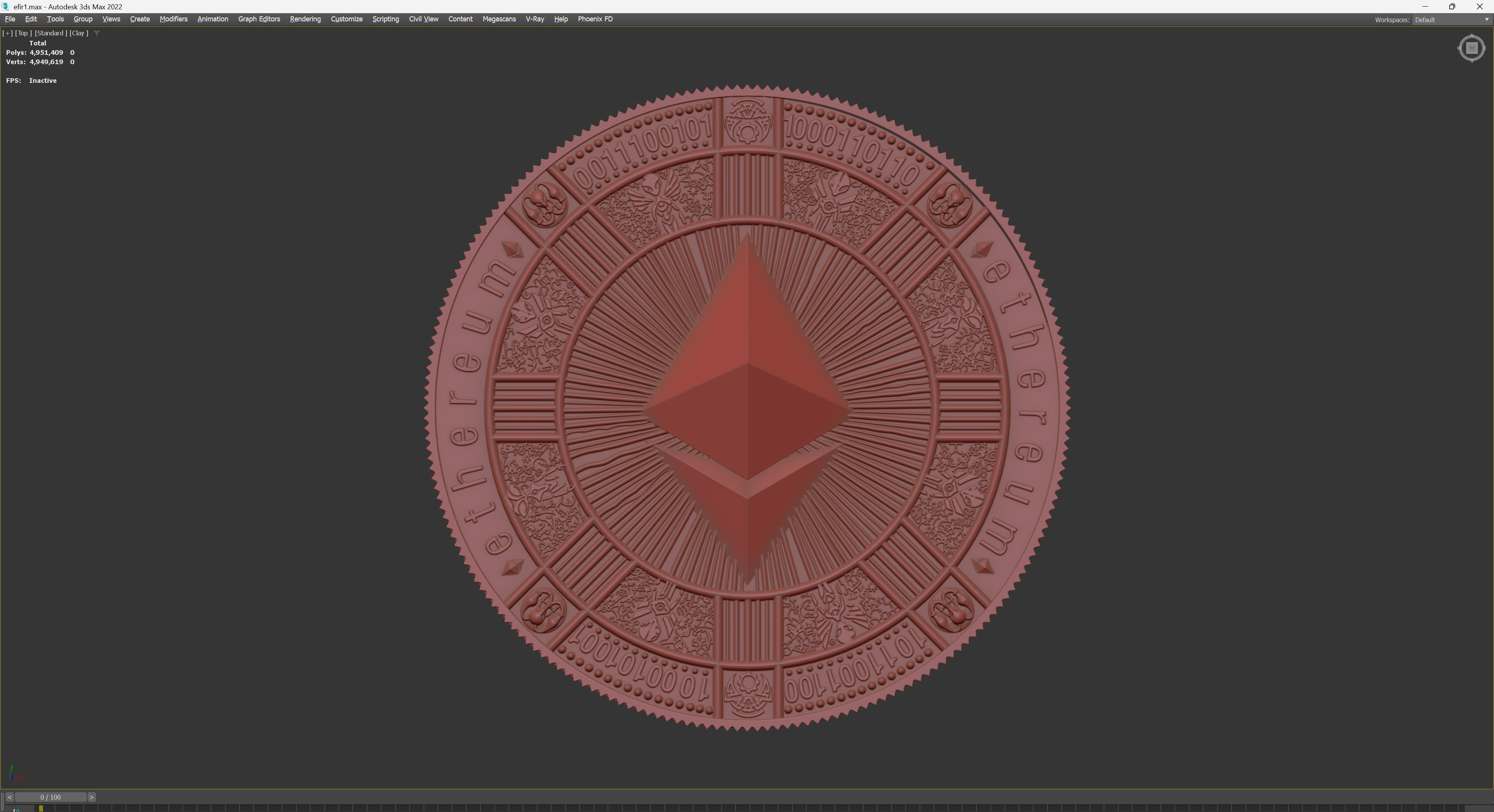Open the [Top] point-of-view viewport menu
Screen dimensions: 1494x812
(x=23, y=33)
